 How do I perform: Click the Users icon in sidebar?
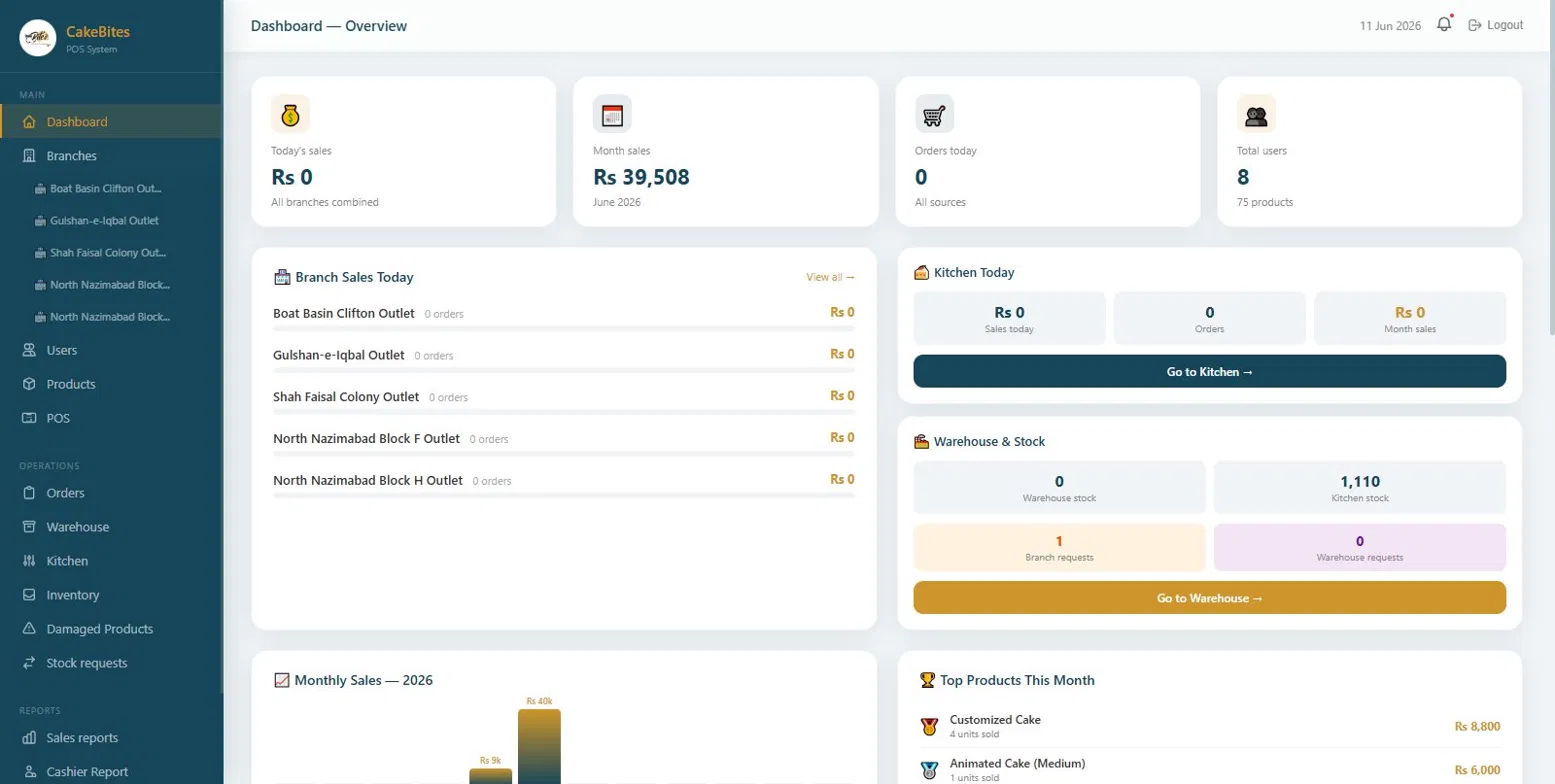pos(29,350)
